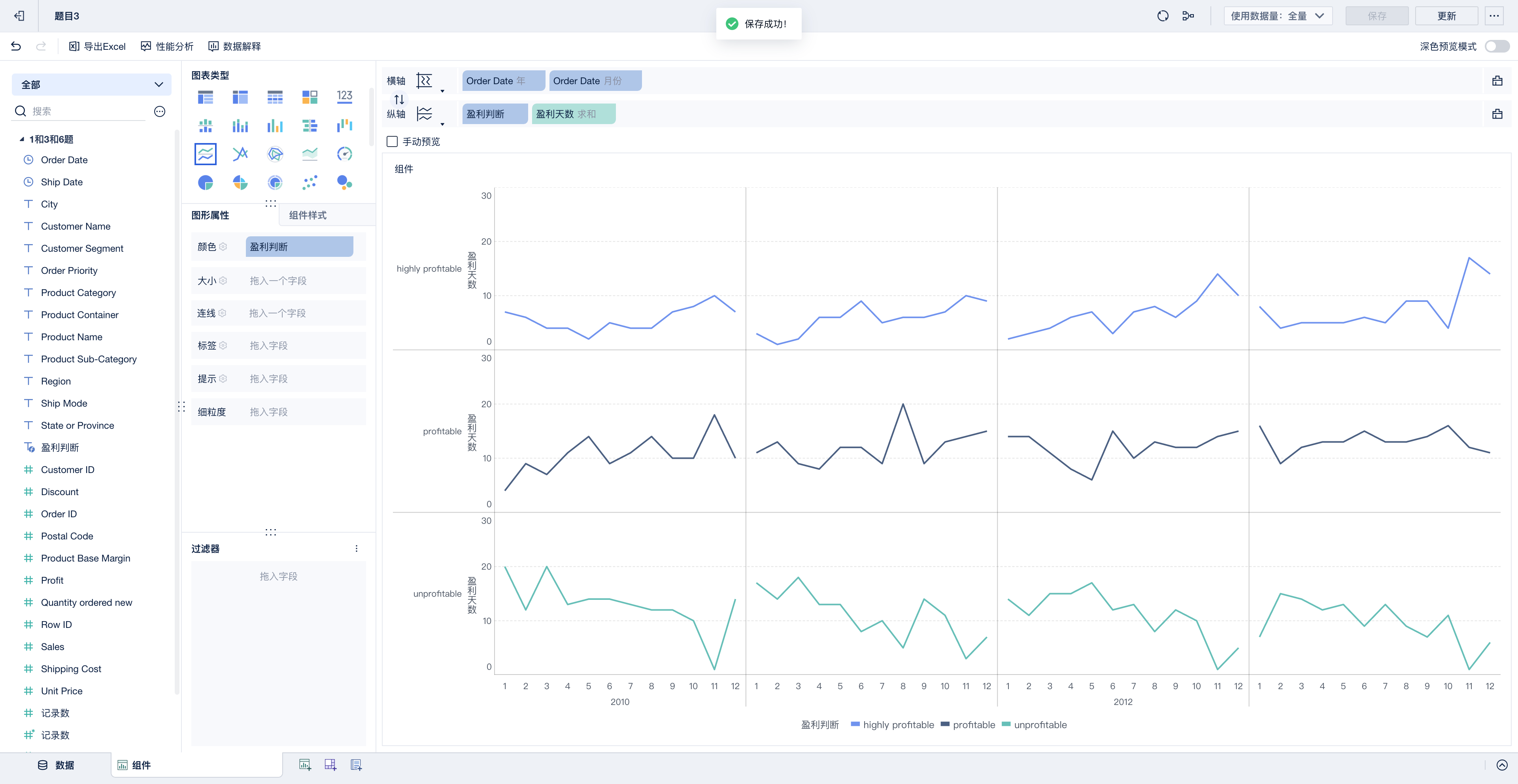The width and height of the screenshot is (1518, 784).
Task: Select the gauge chart type icon
Action: [344, 154]
